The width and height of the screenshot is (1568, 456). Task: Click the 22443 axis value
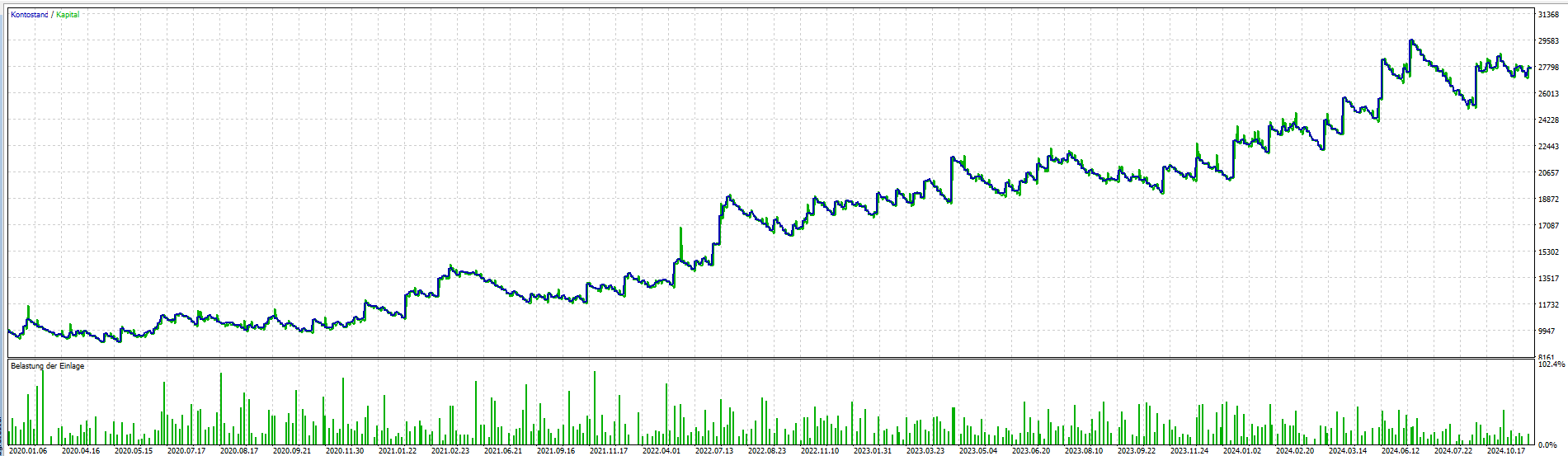1548,146
